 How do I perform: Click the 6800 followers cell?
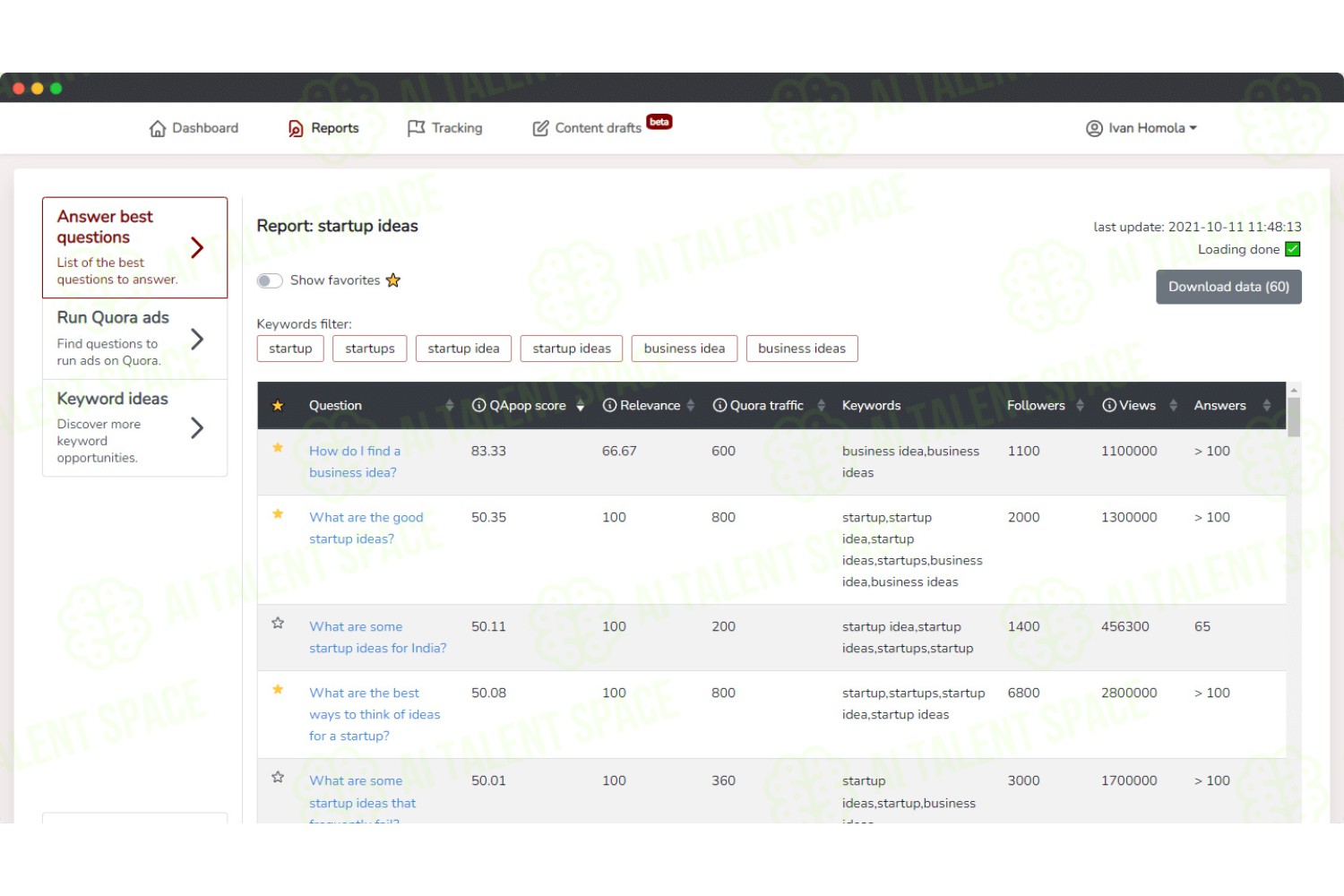tap(1023, 693)
